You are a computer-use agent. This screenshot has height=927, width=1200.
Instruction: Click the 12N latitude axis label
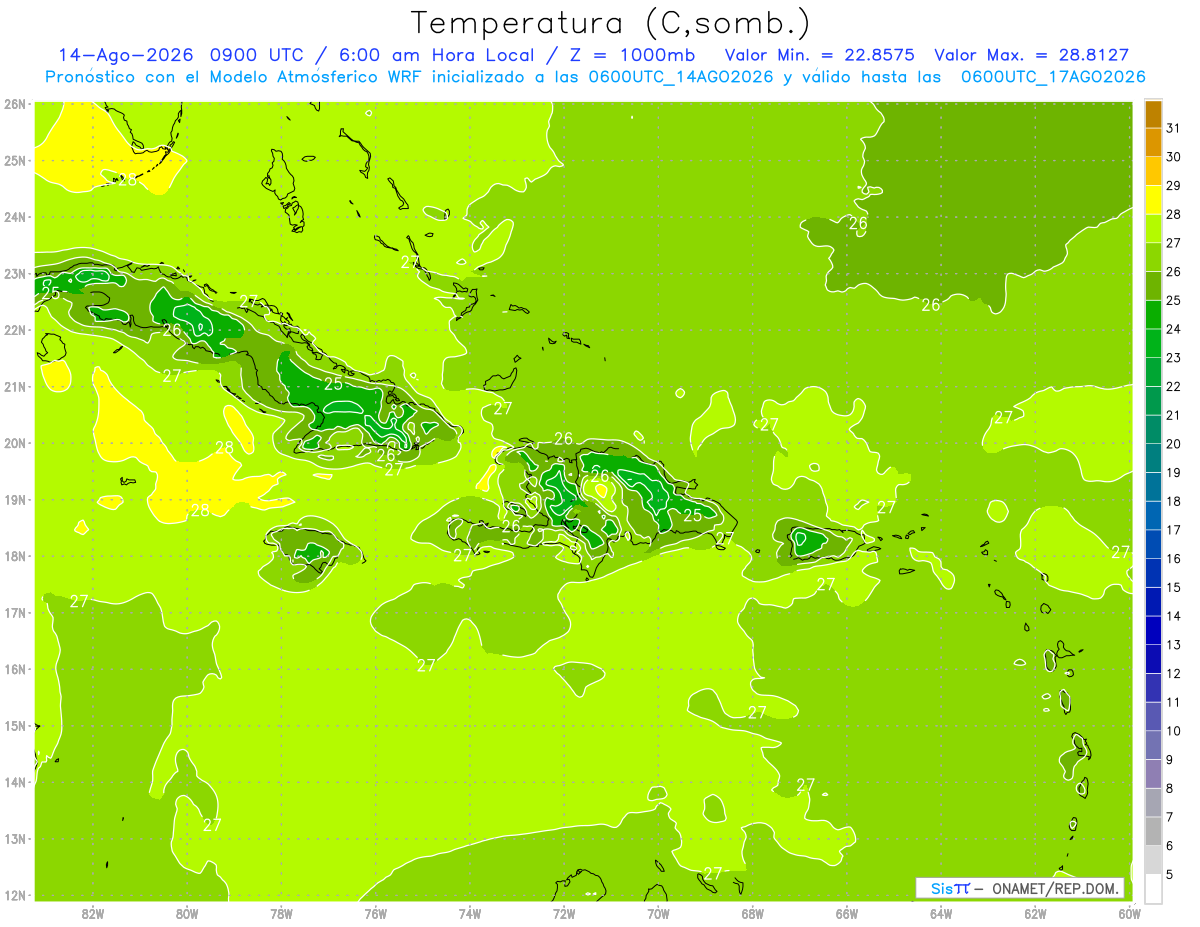(x=14, y=895)
